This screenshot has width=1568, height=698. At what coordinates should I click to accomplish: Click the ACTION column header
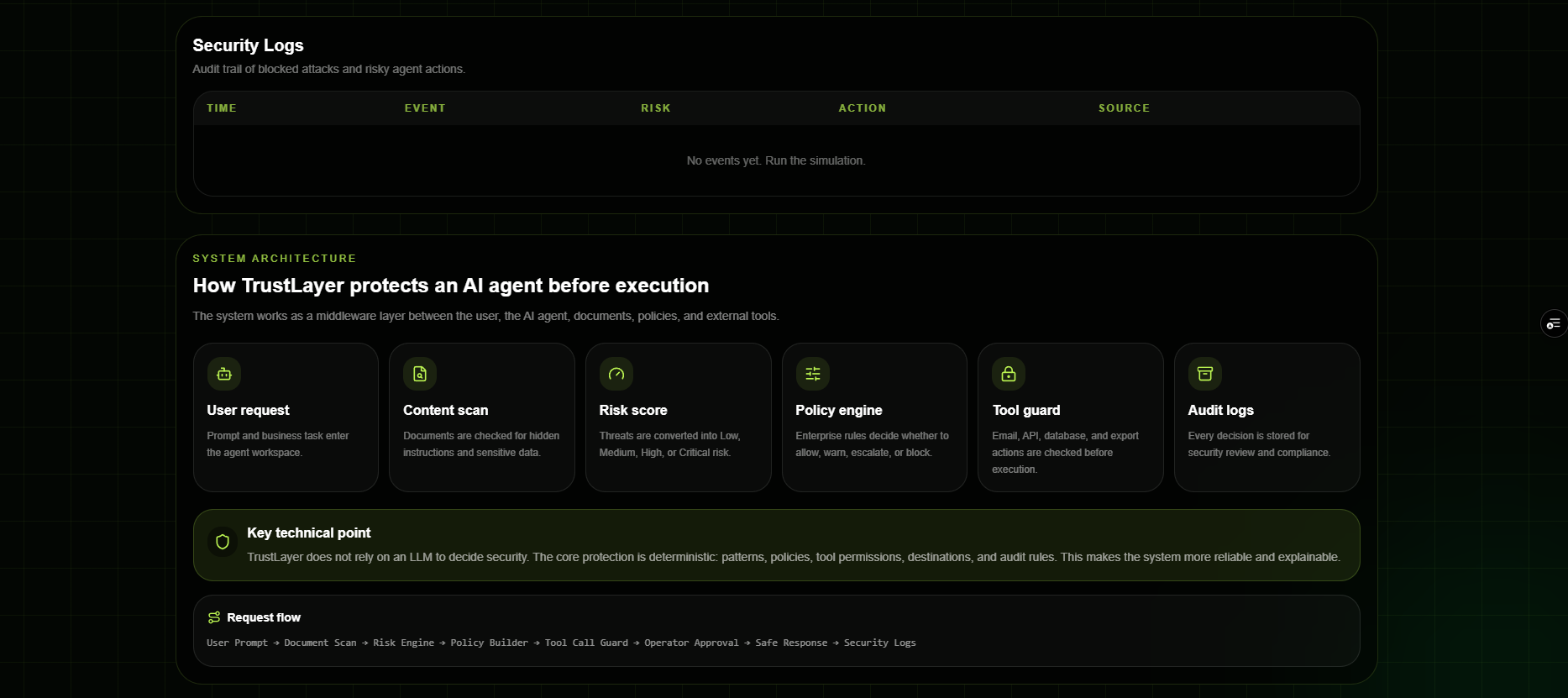click(863, 108)
